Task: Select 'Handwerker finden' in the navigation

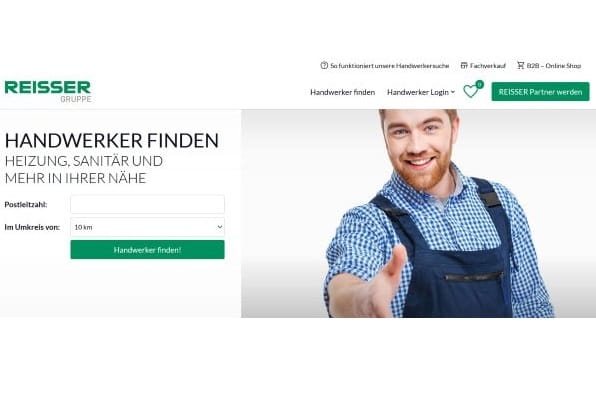Action: [342, 92]
